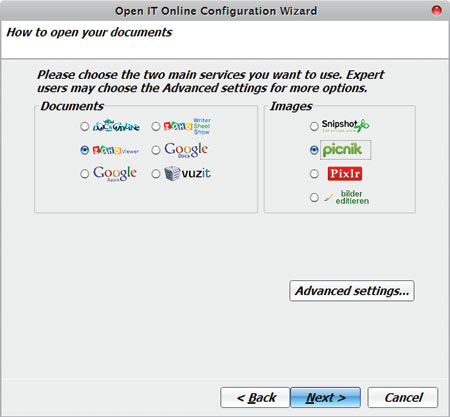Cancel the configuration wizard
The height and width of the screenshot is (417, 450).
pyautogui.click(x=403, y=397)
